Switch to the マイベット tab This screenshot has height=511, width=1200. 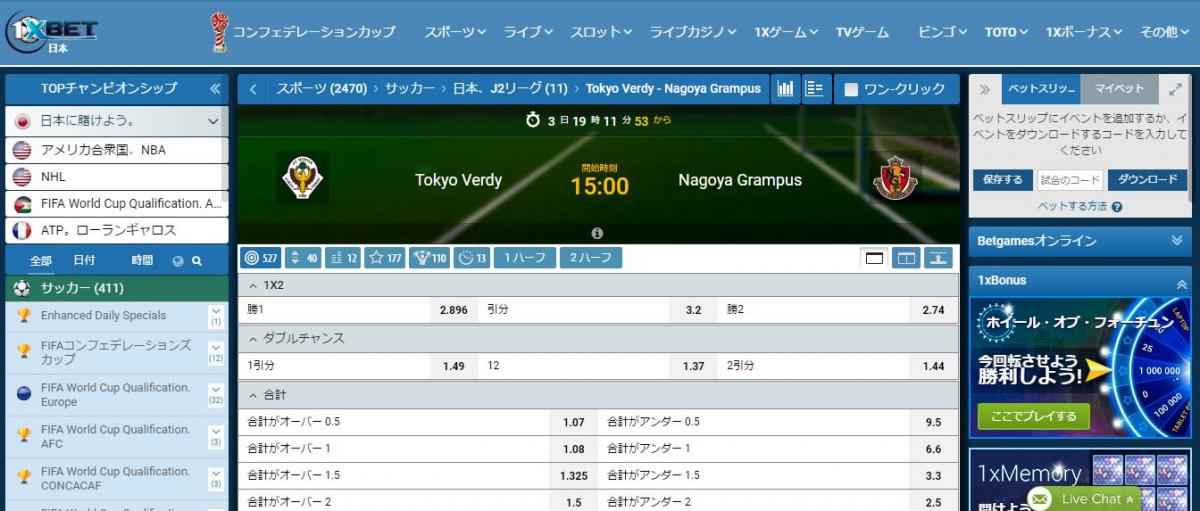click(x=1119, y=89)
